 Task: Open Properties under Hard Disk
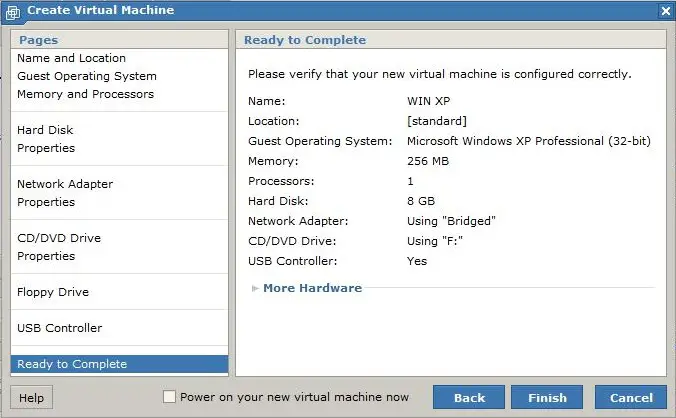(x=46, y=148)
